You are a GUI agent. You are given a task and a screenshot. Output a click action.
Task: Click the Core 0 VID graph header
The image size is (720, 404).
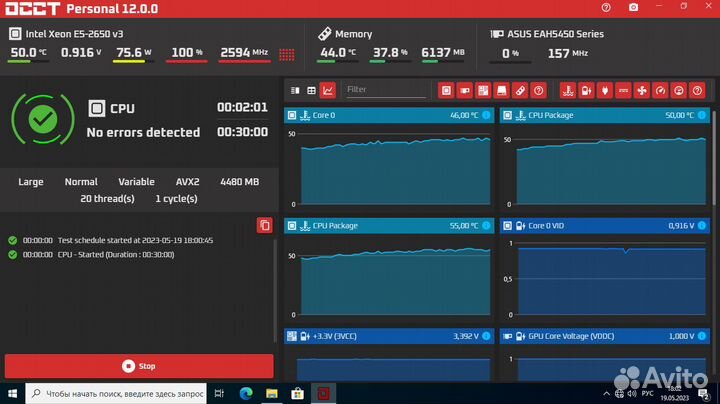pos(605,225)
